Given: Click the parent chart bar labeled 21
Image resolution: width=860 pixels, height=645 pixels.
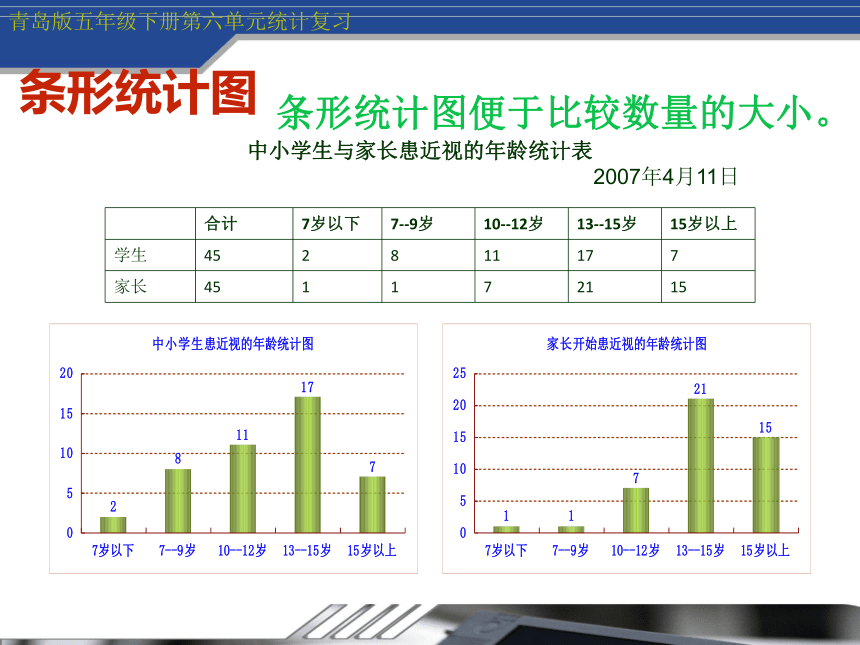Looking at the screenshot, I should click(x=700, y=466).
